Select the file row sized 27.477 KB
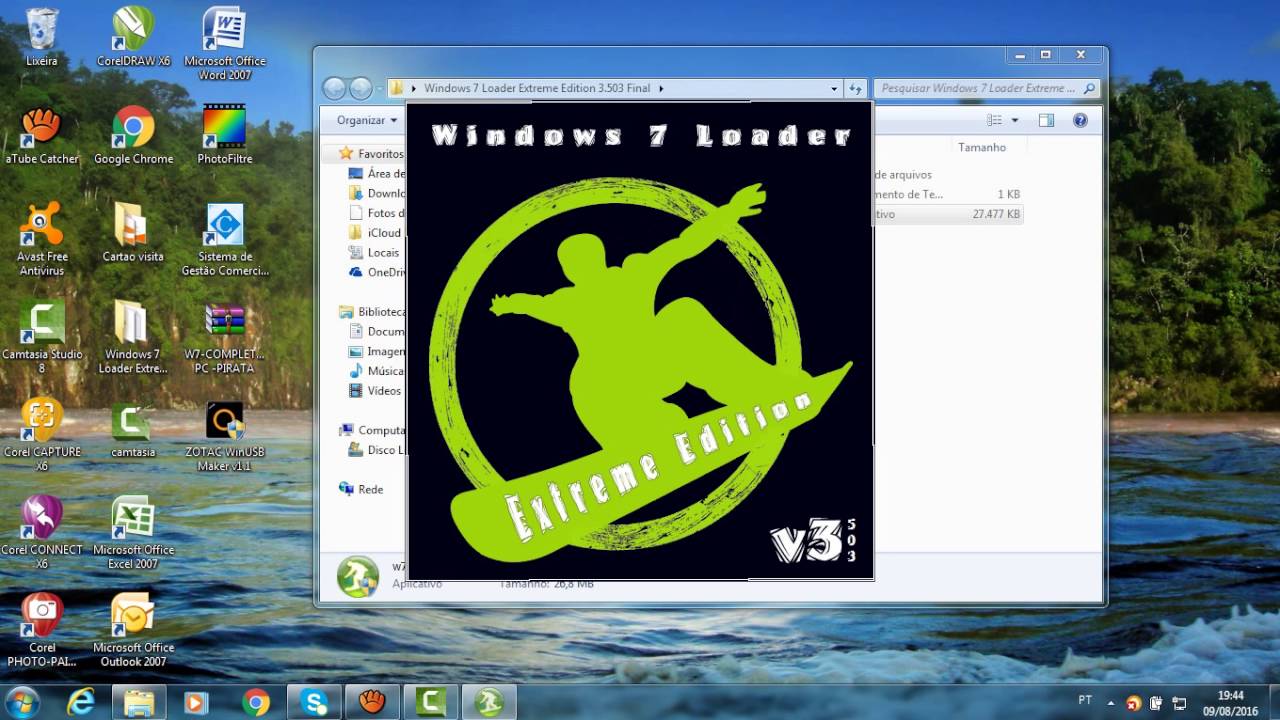This screenshot has height=720, width=1280. point(948,214)
